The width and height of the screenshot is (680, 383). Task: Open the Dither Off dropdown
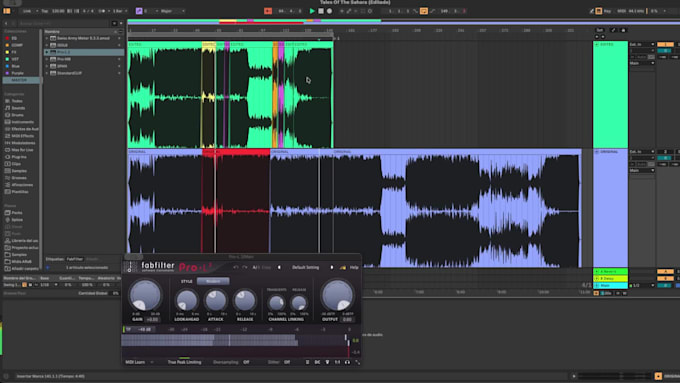click(x=287, y=362)
